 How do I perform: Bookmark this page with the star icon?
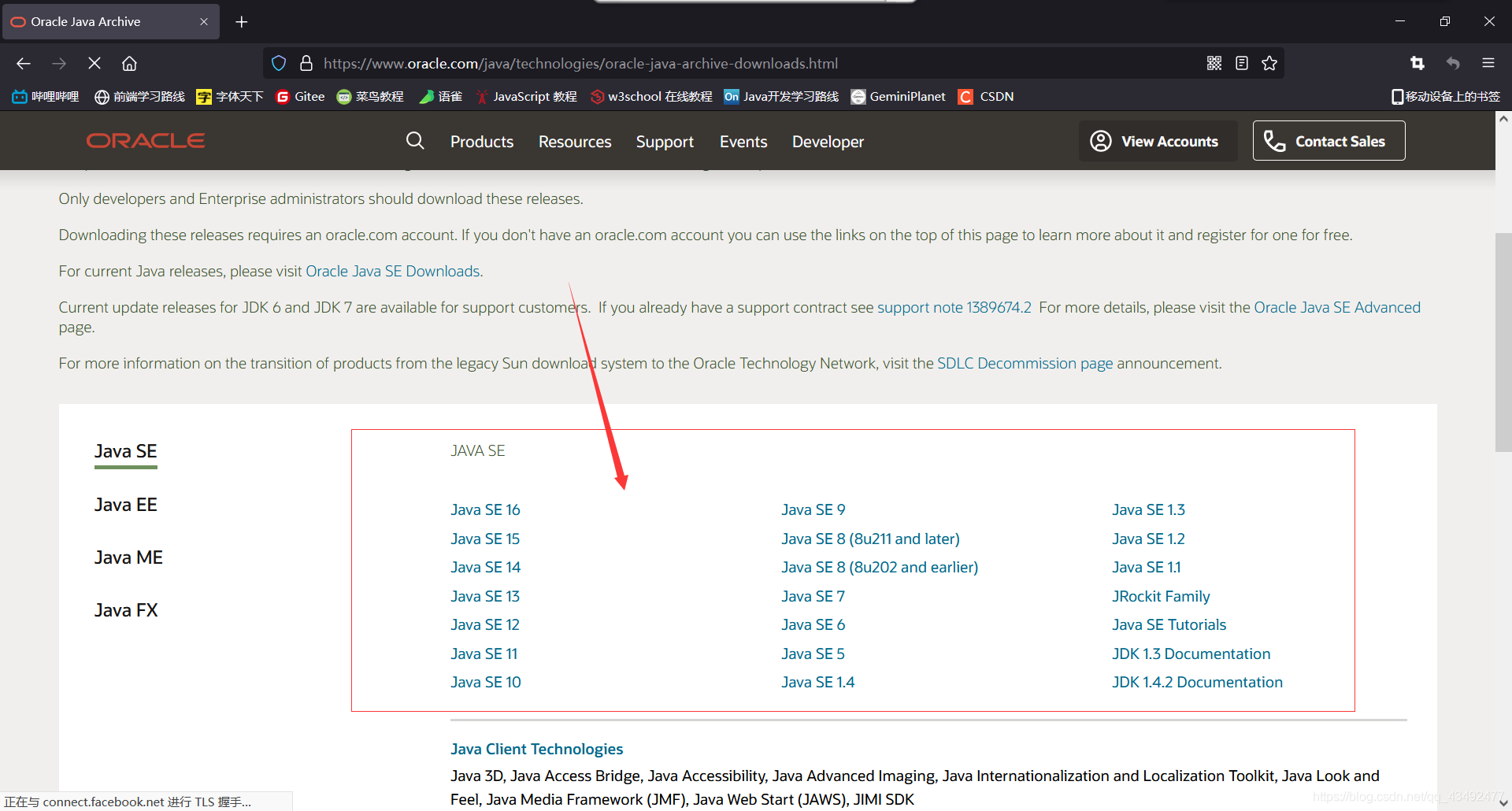click(1269, 63)
